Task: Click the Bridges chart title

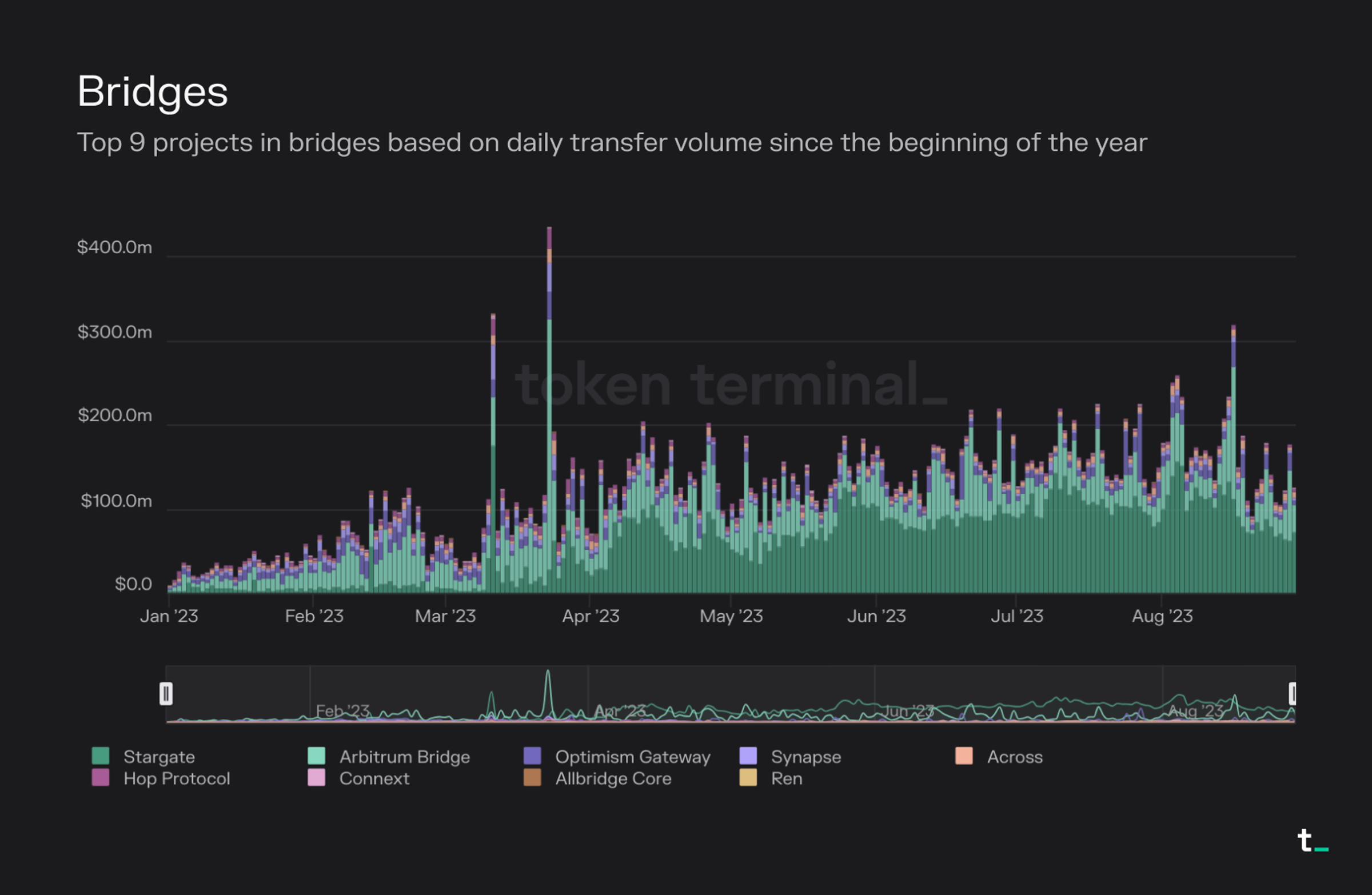Action: 153,91
